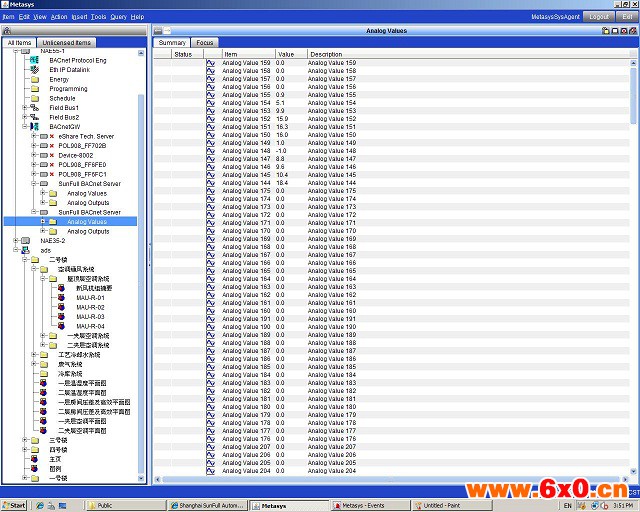Click the Internet Explorer quick launch icon
The width and height of the screenshot is (640, 512).
pyautogui.click(x=40, y=505)
